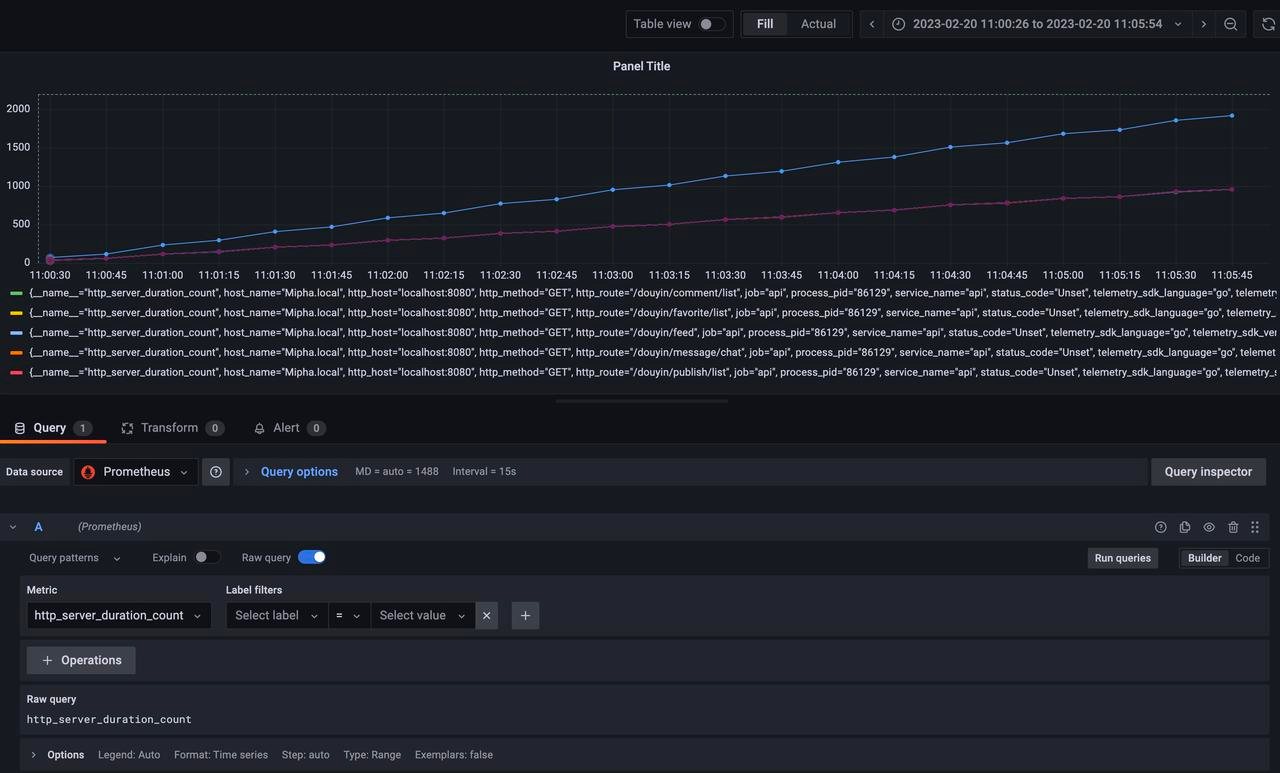Click the MD = auto = 1488 text
The image size is (1280, 773).
(397, 471)
